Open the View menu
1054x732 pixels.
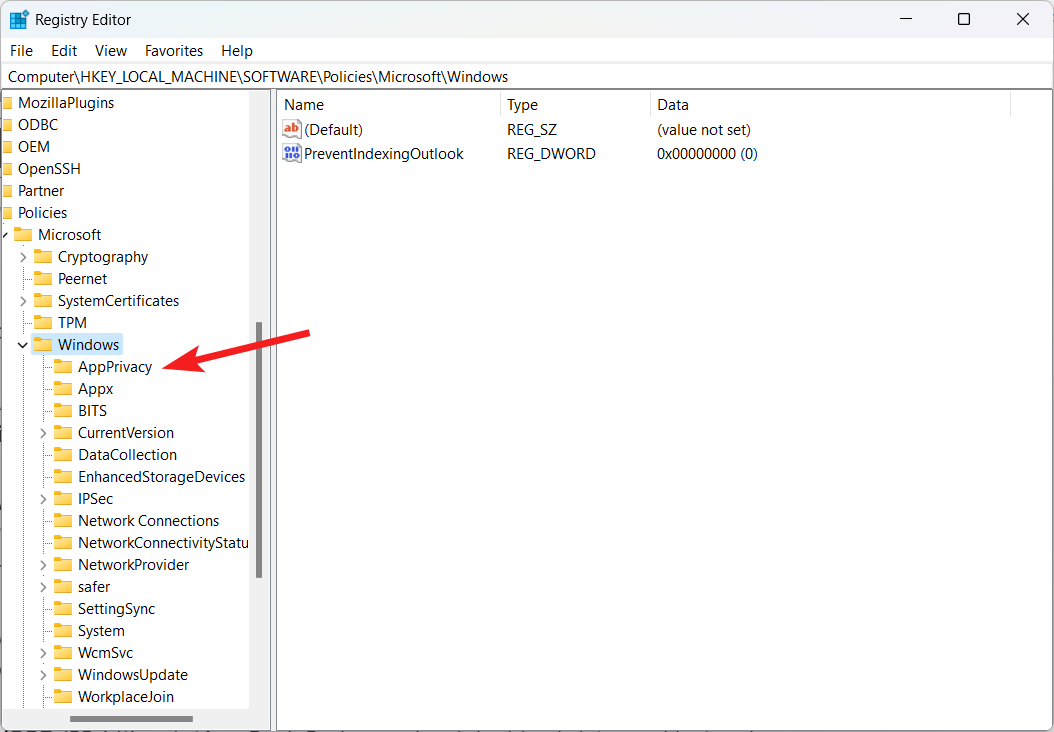(110, 50)
